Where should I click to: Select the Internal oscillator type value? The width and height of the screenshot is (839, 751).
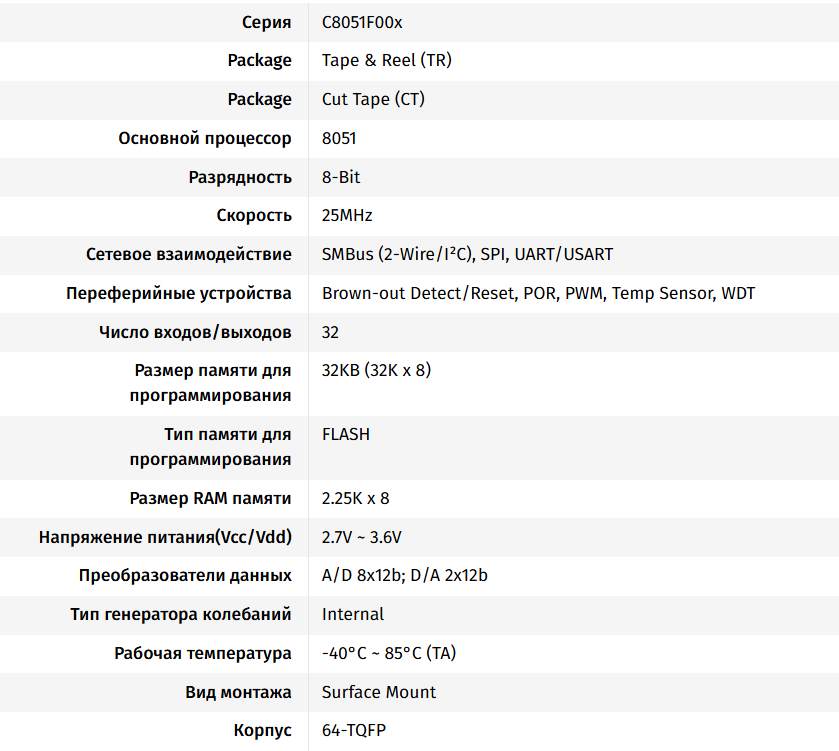click(352, 614)
